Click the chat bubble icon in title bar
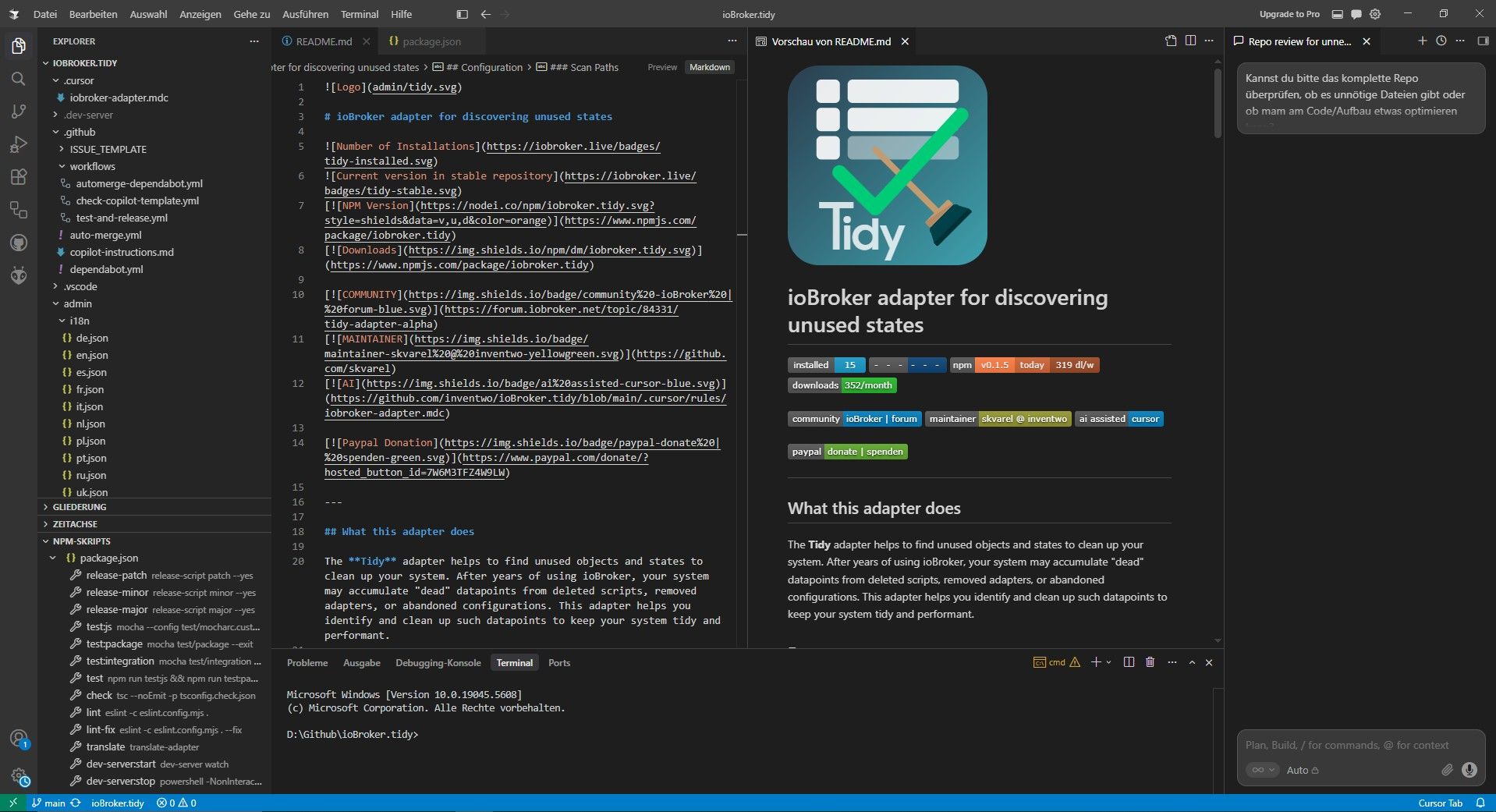 [1356, 14]
